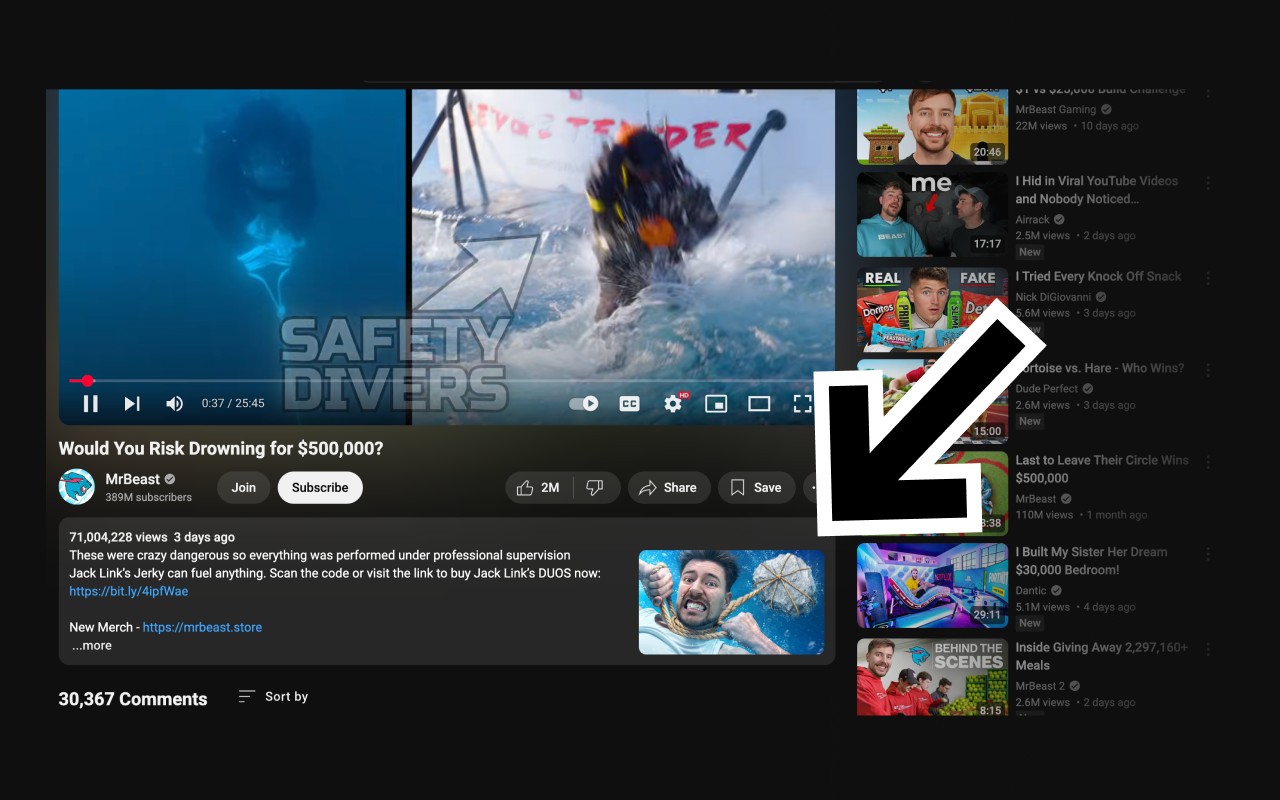This screenshot has height=800, width=1280.
Task: Like the video thumbs up
Action: click(x=539, y=487)
